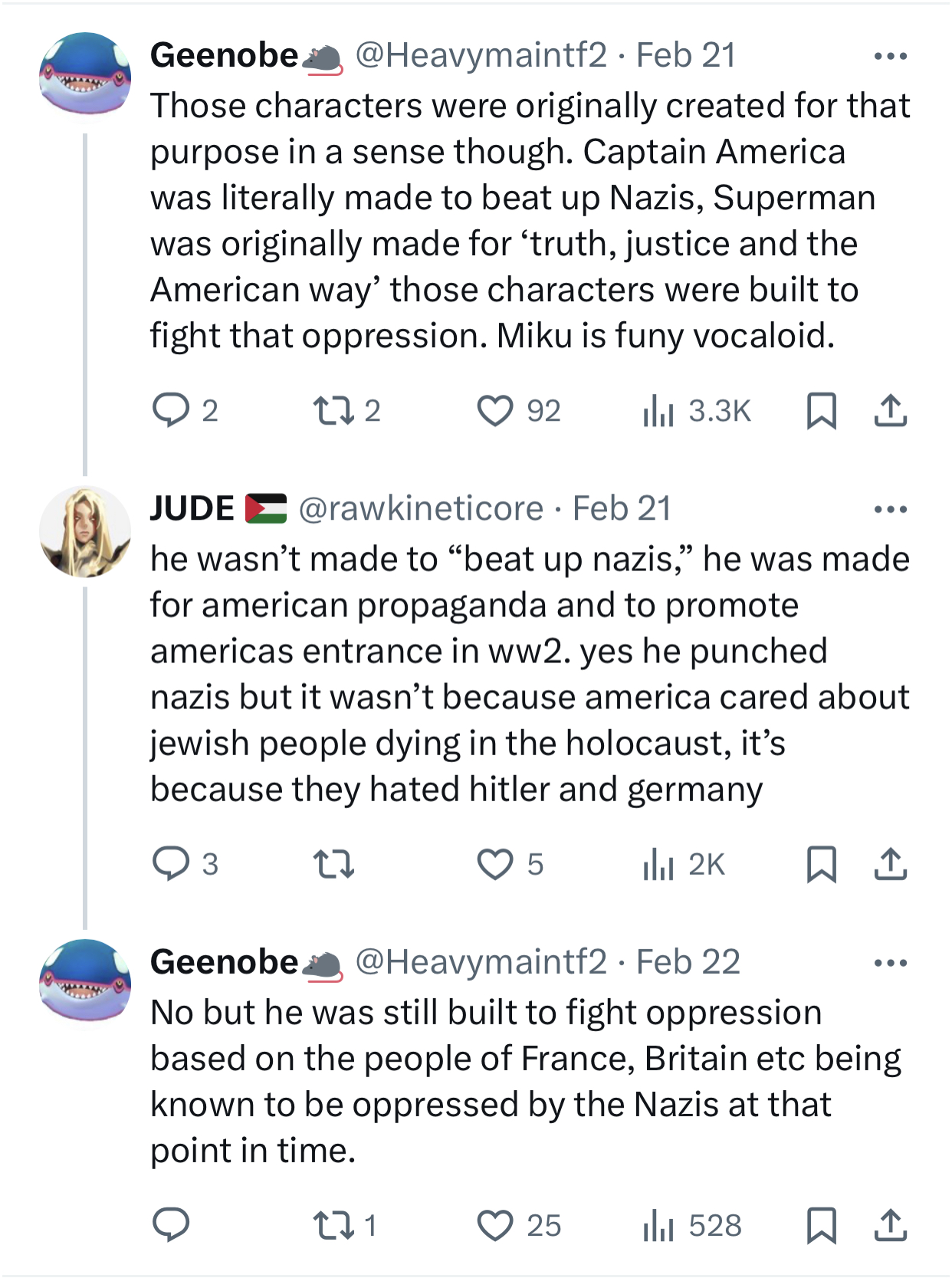The image size is (952, 1278).
Task: Bookmark Geenobe's Feb 21 tweet
Action: click(x=821, y=410)
